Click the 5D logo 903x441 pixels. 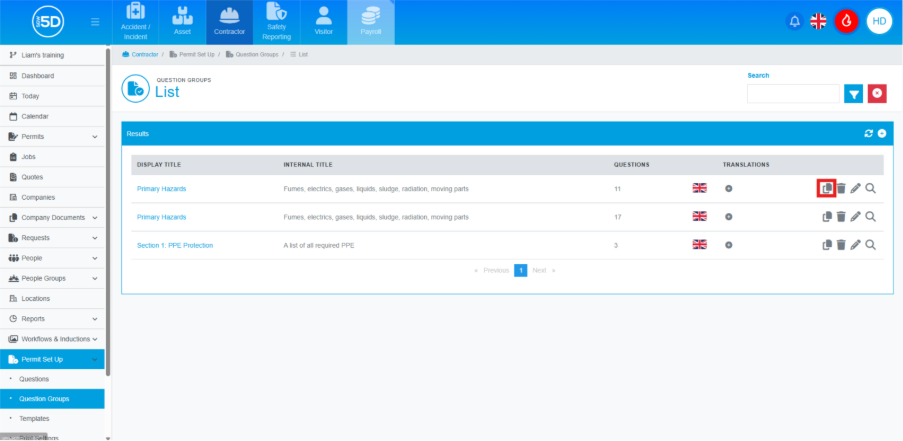click(48, 22)
